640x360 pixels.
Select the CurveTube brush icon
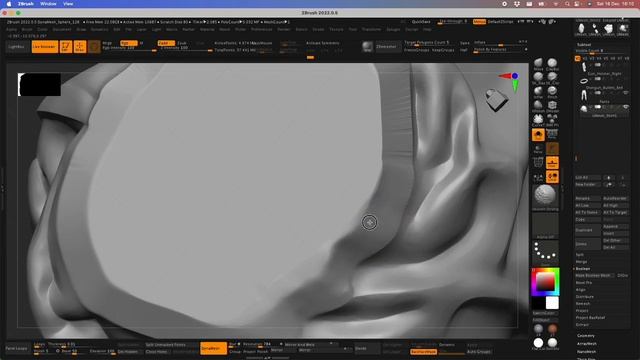tap(538, 120)
